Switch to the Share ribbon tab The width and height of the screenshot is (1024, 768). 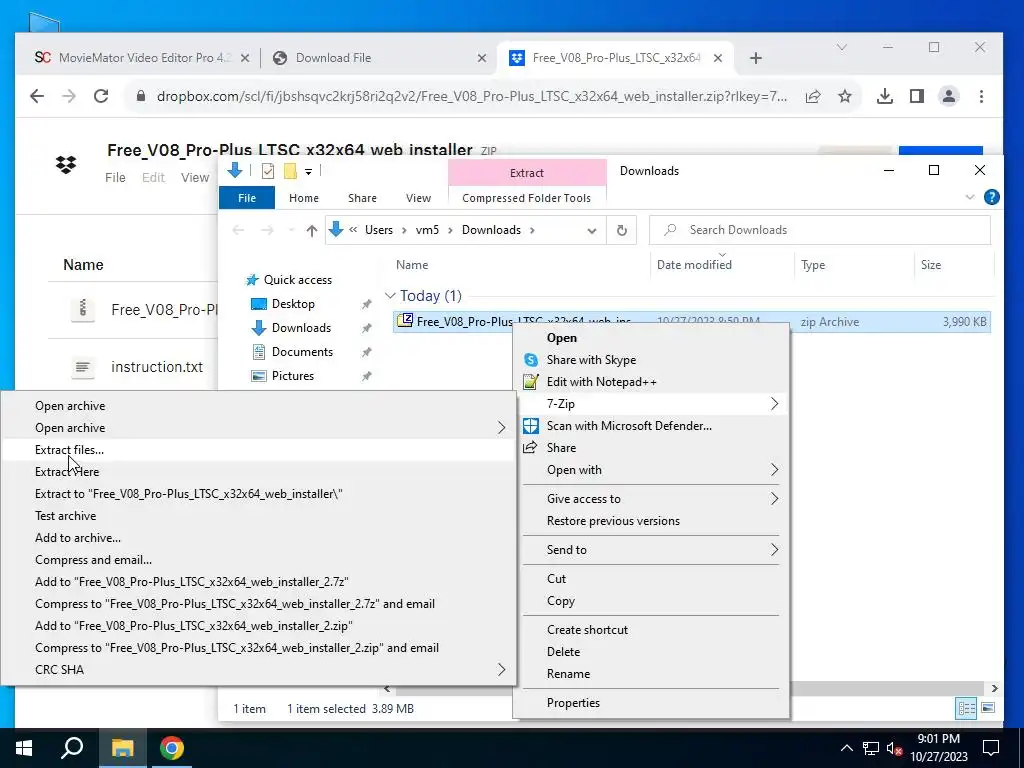[362, 198]
